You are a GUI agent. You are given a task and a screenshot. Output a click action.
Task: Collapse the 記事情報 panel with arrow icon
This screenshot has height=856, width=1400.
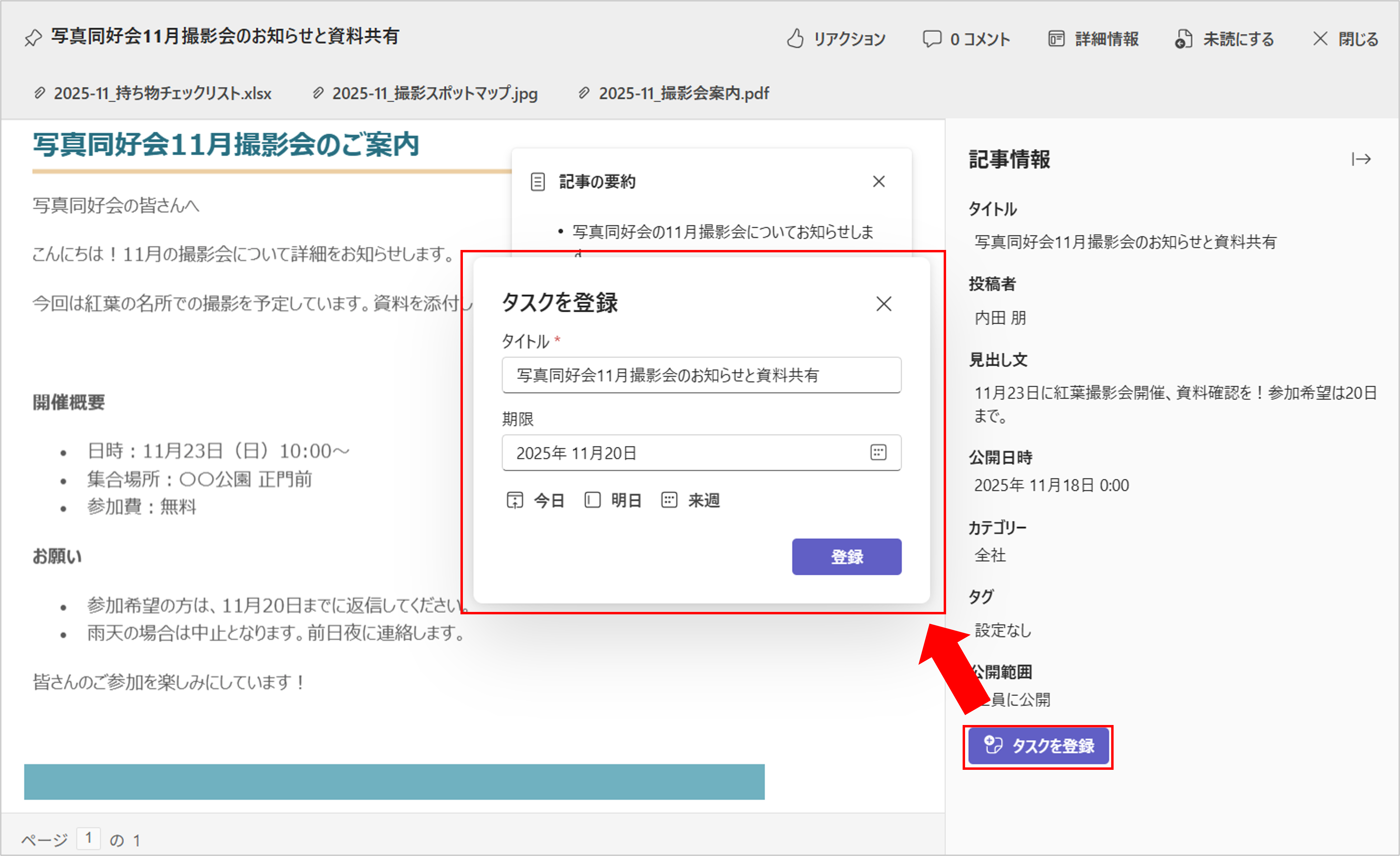point(1361,159)
